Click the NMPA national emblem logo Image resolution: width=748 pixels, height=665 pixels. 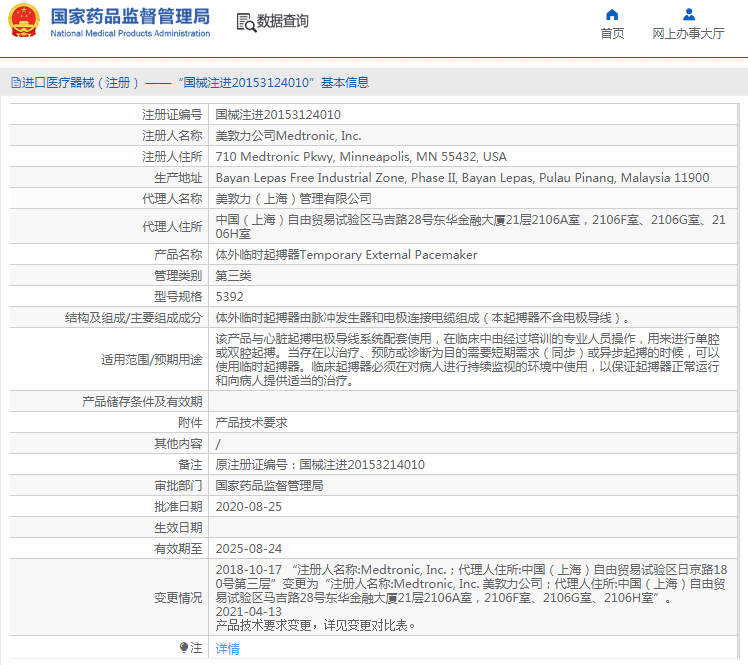coord(25,21)
